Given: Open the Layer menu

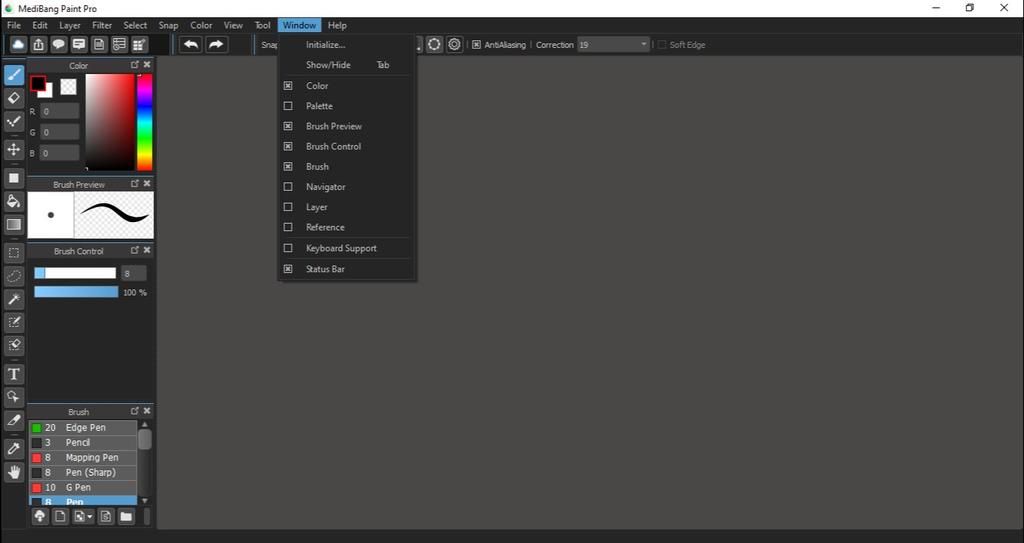Looking at the screenshot, I should click(x=70, y=25).
